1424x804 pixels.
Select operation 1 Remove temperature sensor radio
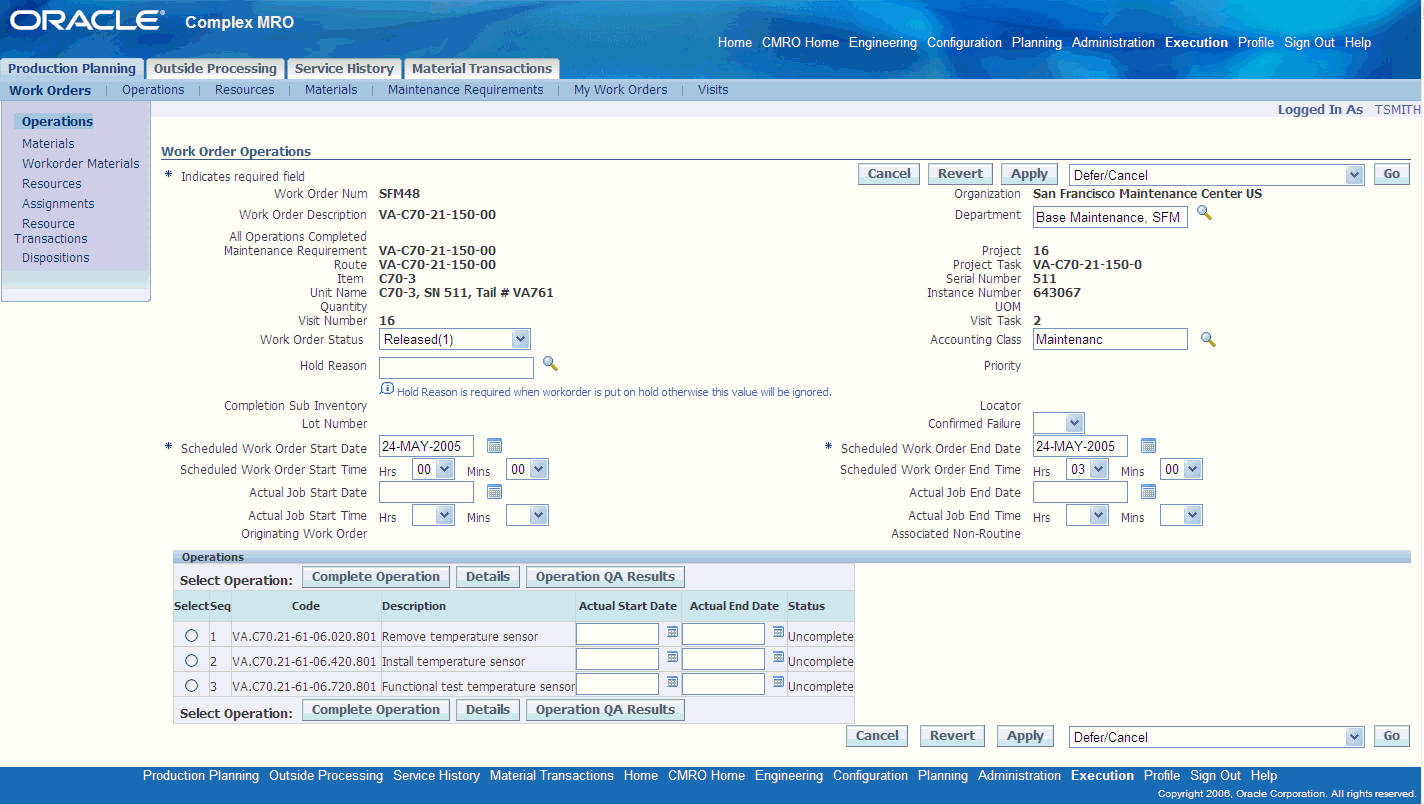[191, 635]
